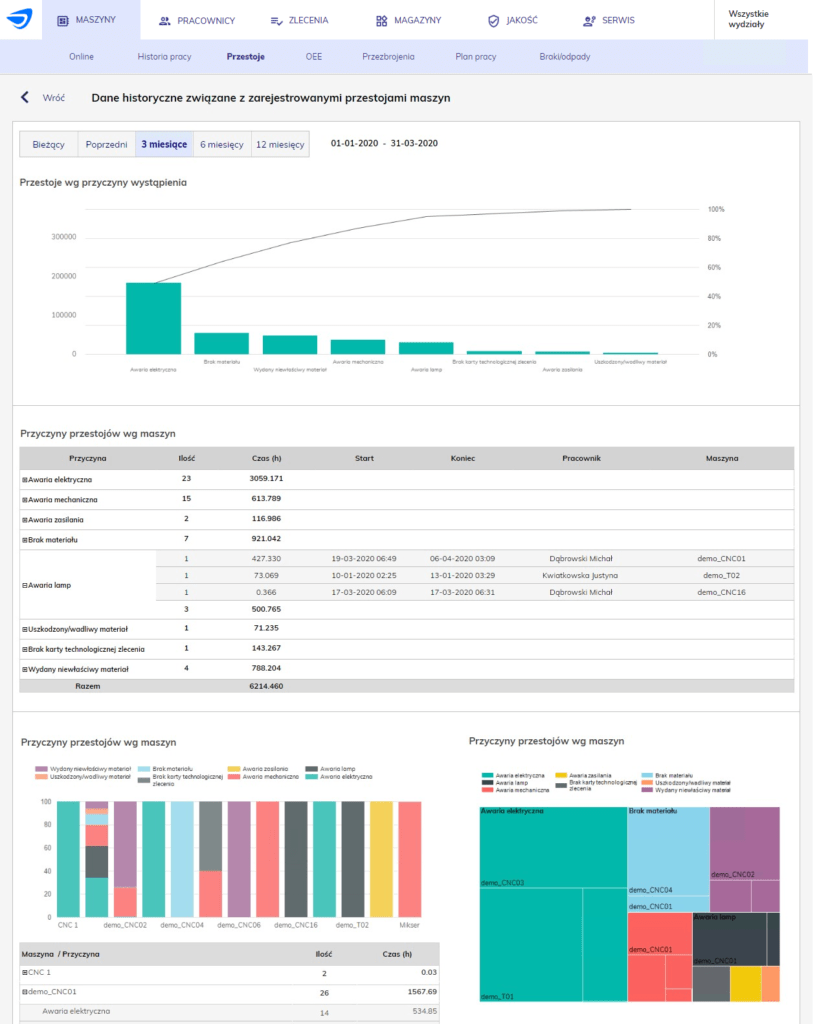Click the Maszyny icon in navbar
The width and height of the screenshot is (819, 1024).
[x=63, y=20]
